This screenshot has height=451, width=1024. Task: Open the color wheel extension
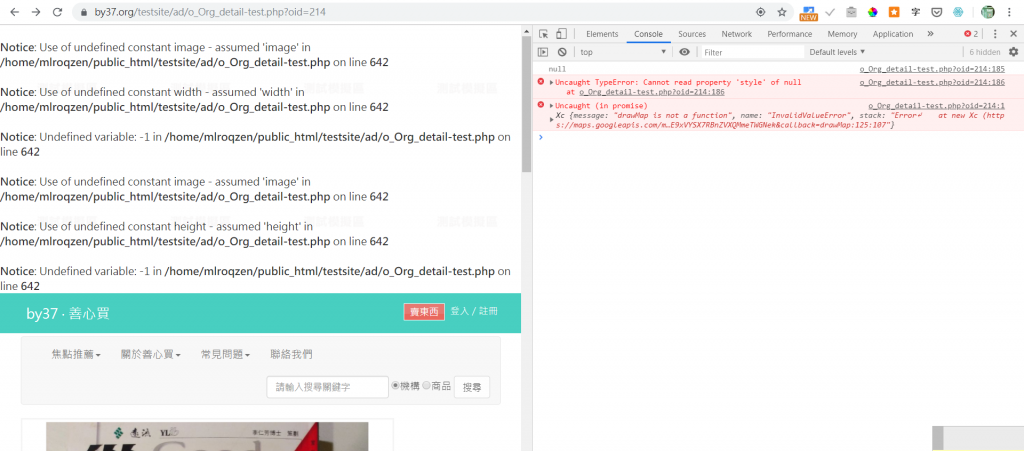[872, 12]
